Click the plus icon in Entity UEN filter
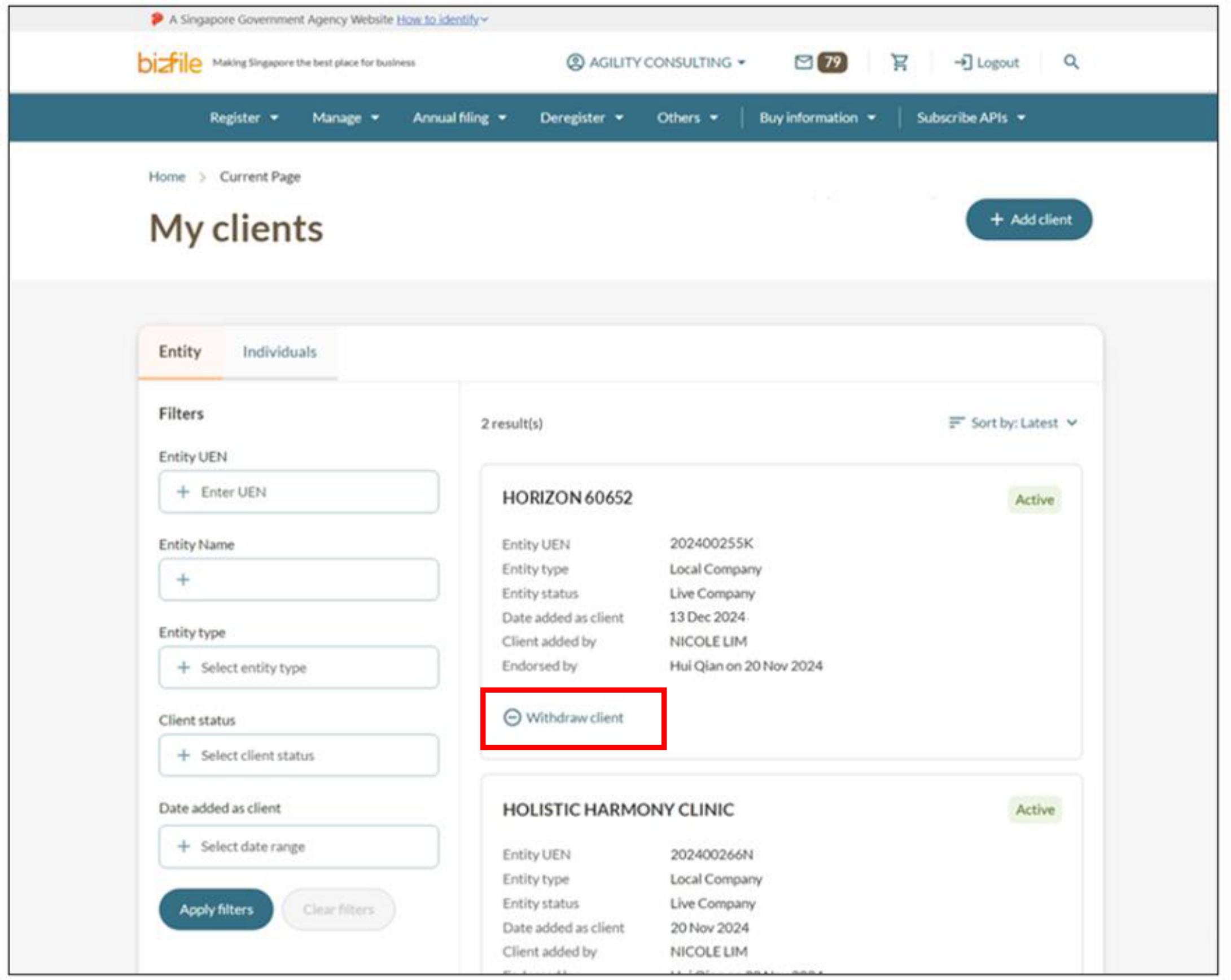 coord(183,491)
